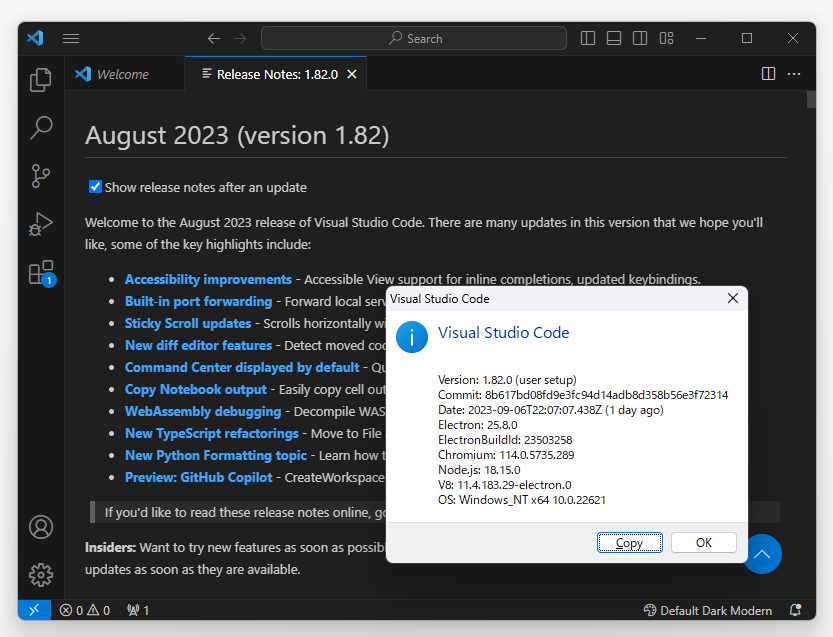The height and width of the screenshot is (637, 833).
Task: Open the Explorer view
Action: pyautogui.click(x=40, y=79)
